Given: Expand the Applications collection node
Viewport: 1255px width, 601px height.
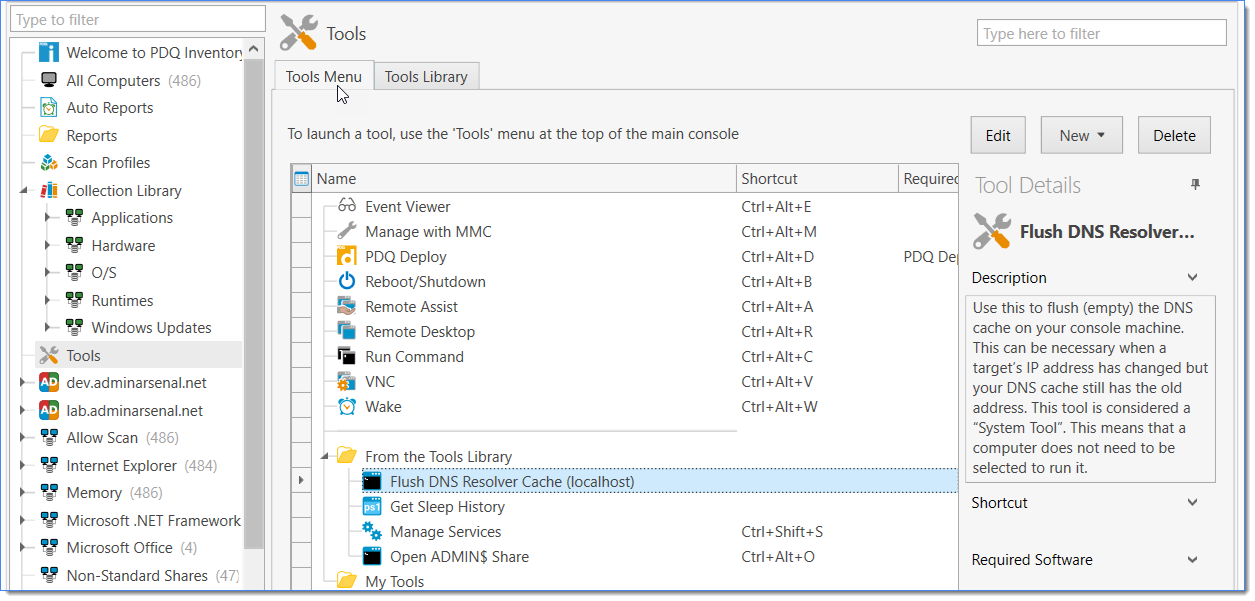Looking at the screenshot, I should coord(47,218).
